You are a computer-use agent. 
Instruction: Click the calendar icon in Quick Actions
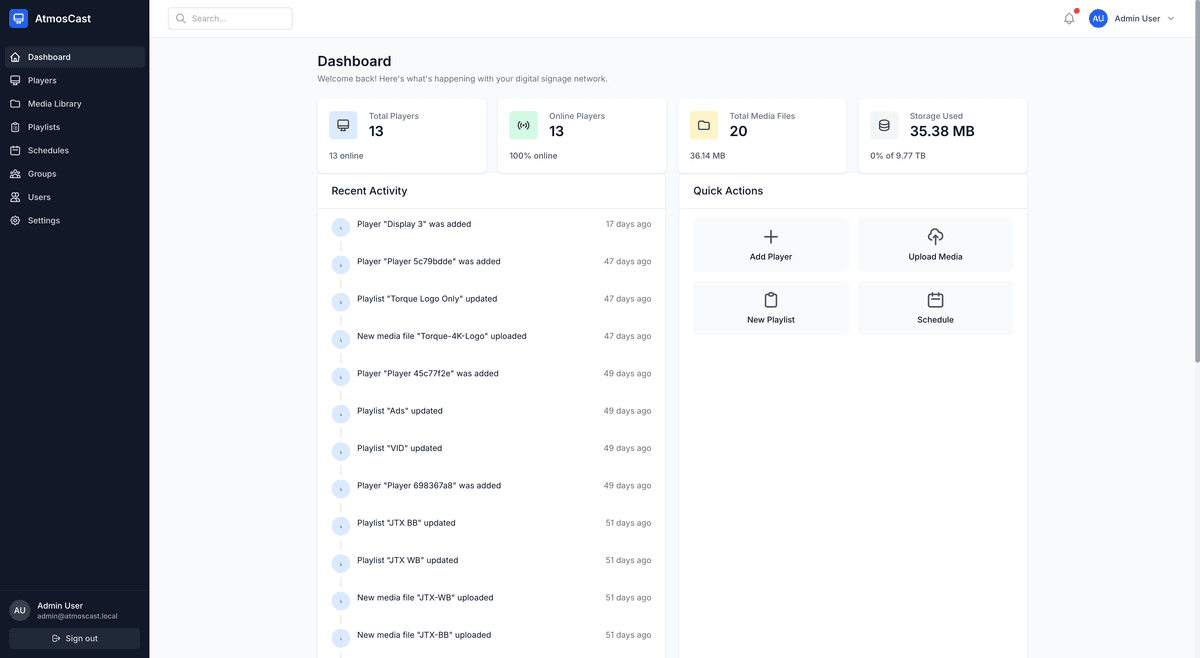pos(935,300)
